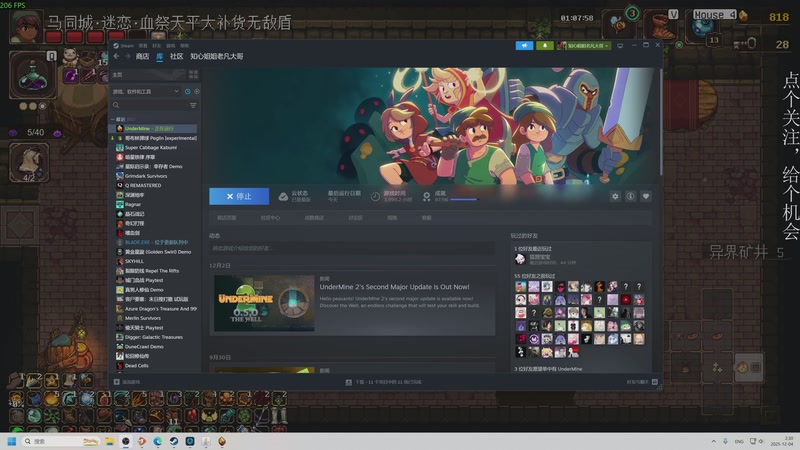The height and width of the screenshot is (450, 800).
Task: Open the Points Shop link under game header
Action: click(x=314, y=218)
